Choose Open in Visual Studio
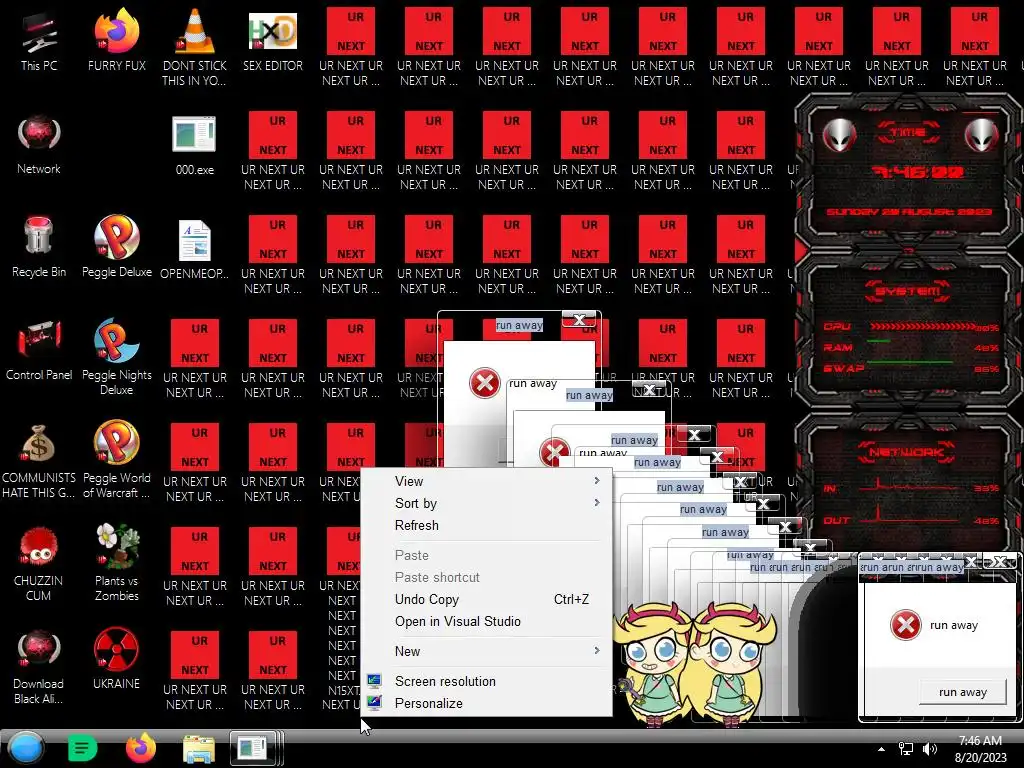1024x768 pixels. (x=487, y=622)
